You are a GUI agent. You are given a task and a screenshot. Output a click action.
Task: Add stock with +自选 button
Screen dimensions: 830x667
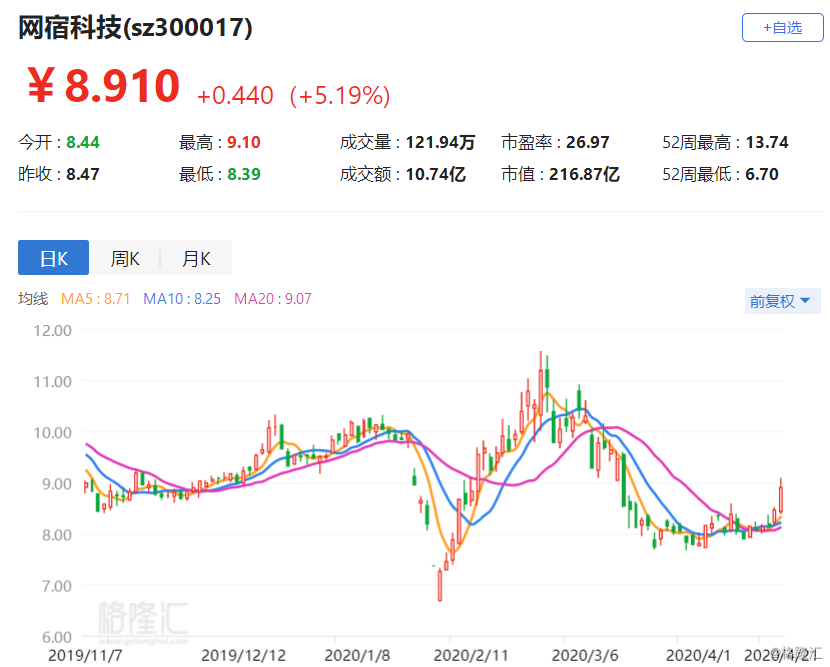click(x=782, y=28)
